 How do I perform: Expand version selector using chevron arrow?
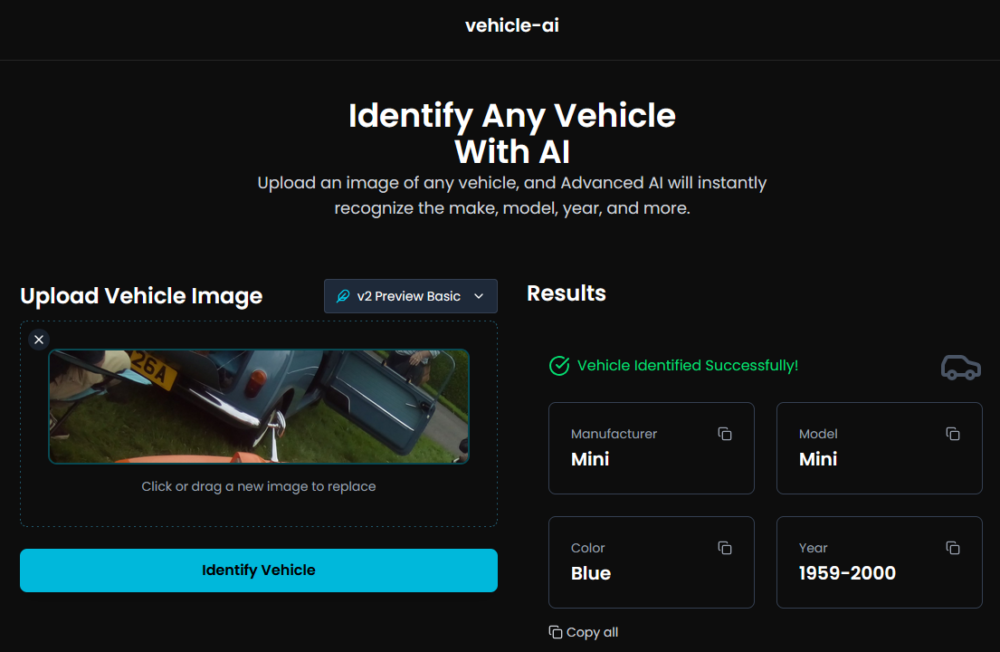click(478, 296)
